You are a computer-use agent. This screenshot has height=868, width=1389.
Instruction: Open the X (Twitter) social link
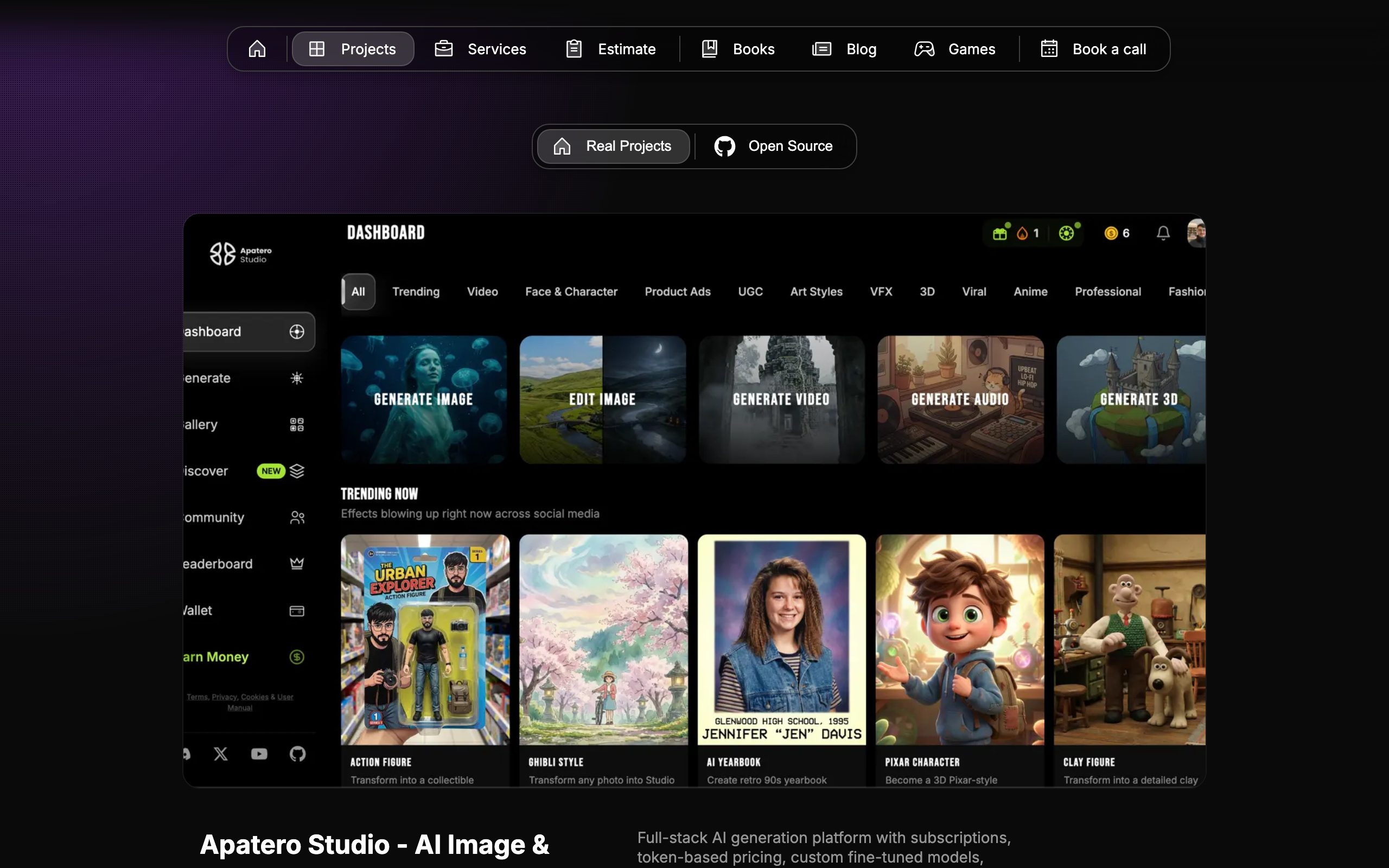221,754
